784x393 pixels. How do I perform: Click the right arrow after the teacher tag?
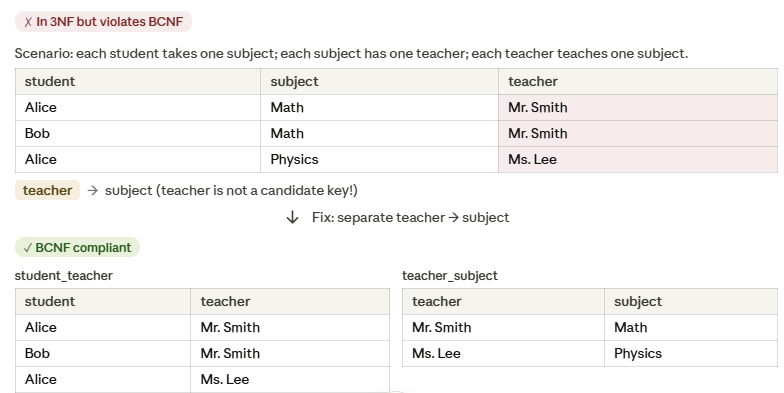tap(92, 190)
